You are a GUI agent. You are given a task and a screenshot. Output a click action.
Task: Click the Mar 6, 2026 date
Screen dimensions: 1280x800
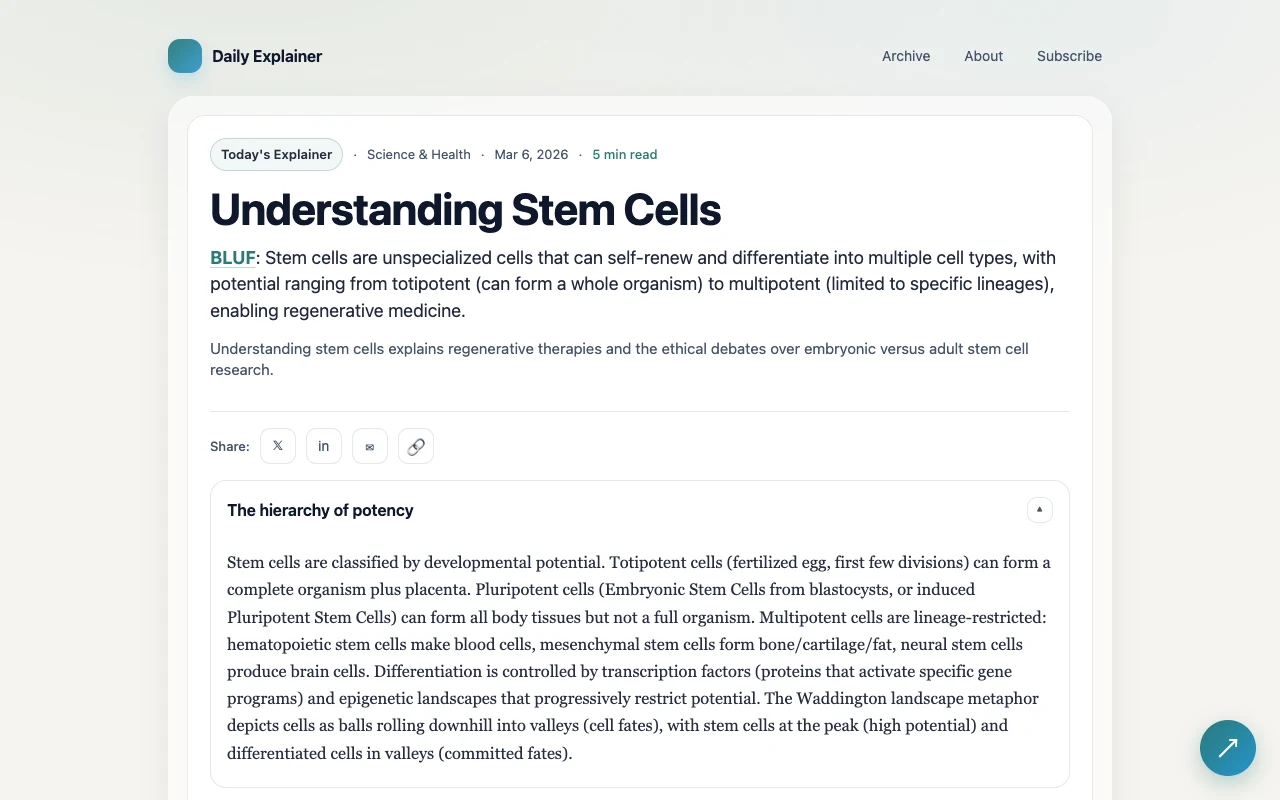coord(531,155)
